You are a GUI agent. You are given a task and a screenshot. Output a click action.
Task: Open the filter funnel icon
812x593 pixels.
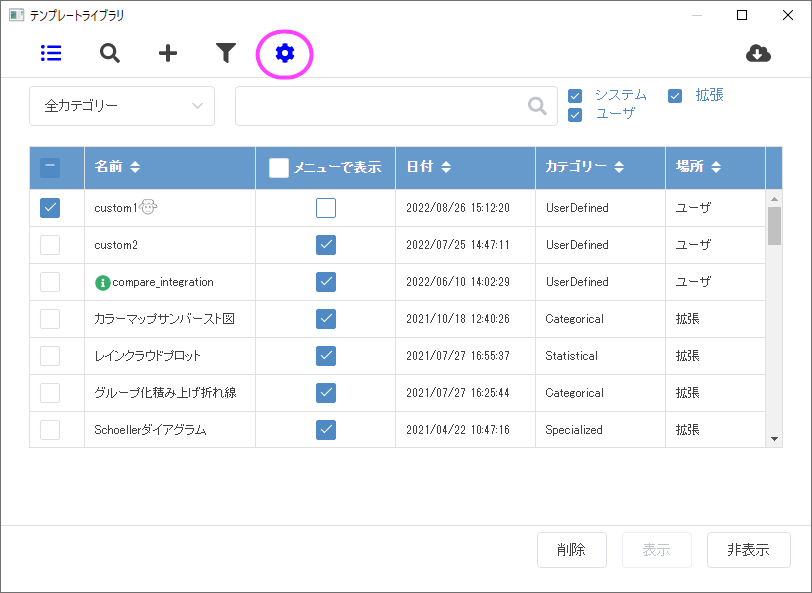pos(226,53)
